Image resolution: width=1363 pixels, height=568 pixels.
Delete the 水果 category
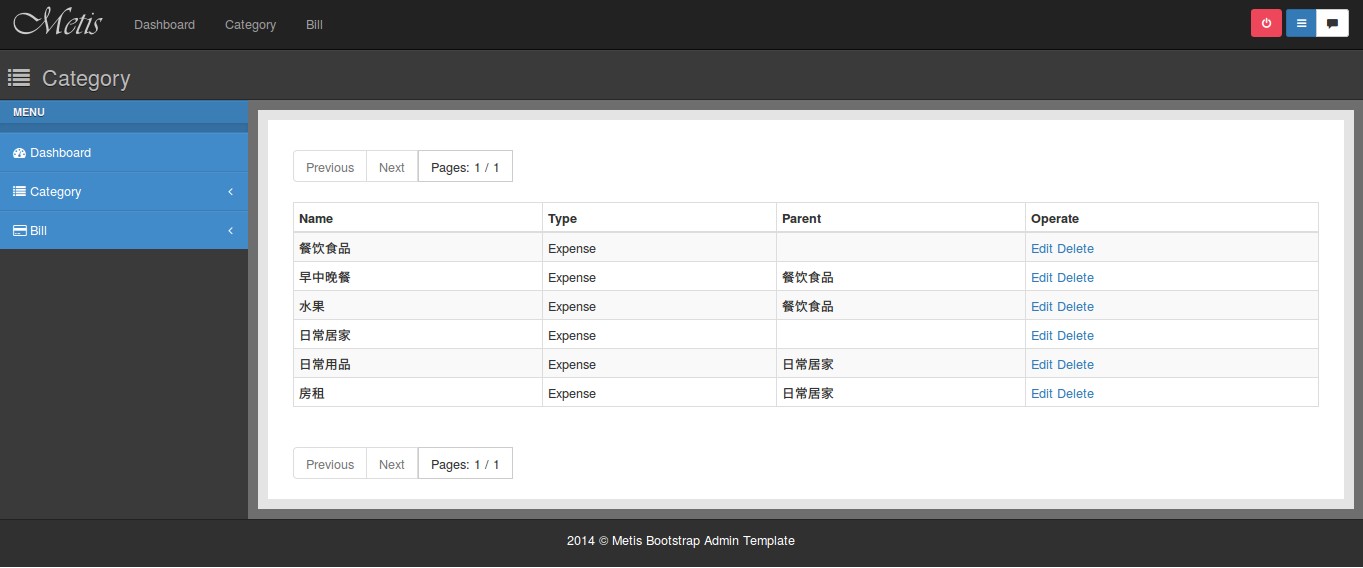[1075, 306]
